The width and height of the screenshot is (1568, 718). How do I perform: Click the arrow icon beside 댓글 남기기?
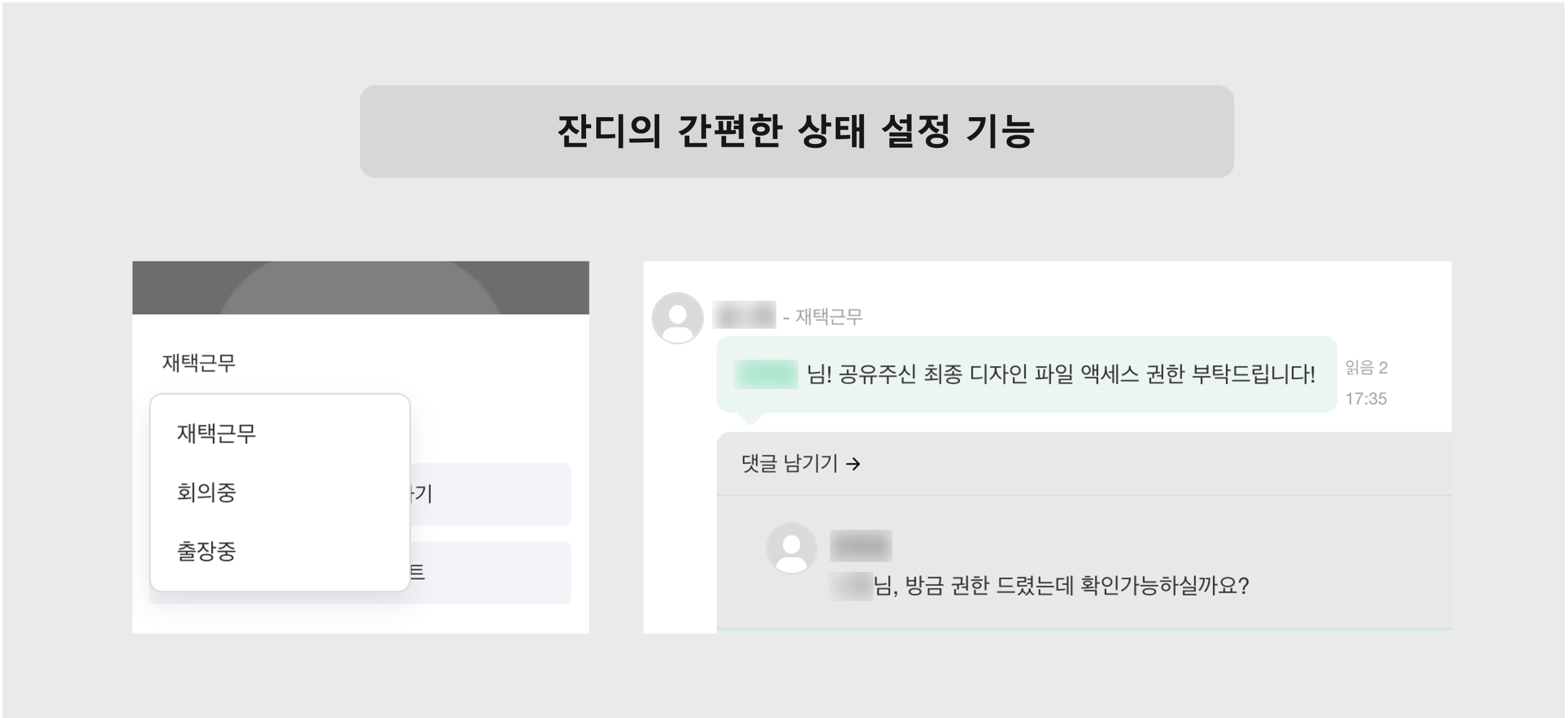point(855,464)
